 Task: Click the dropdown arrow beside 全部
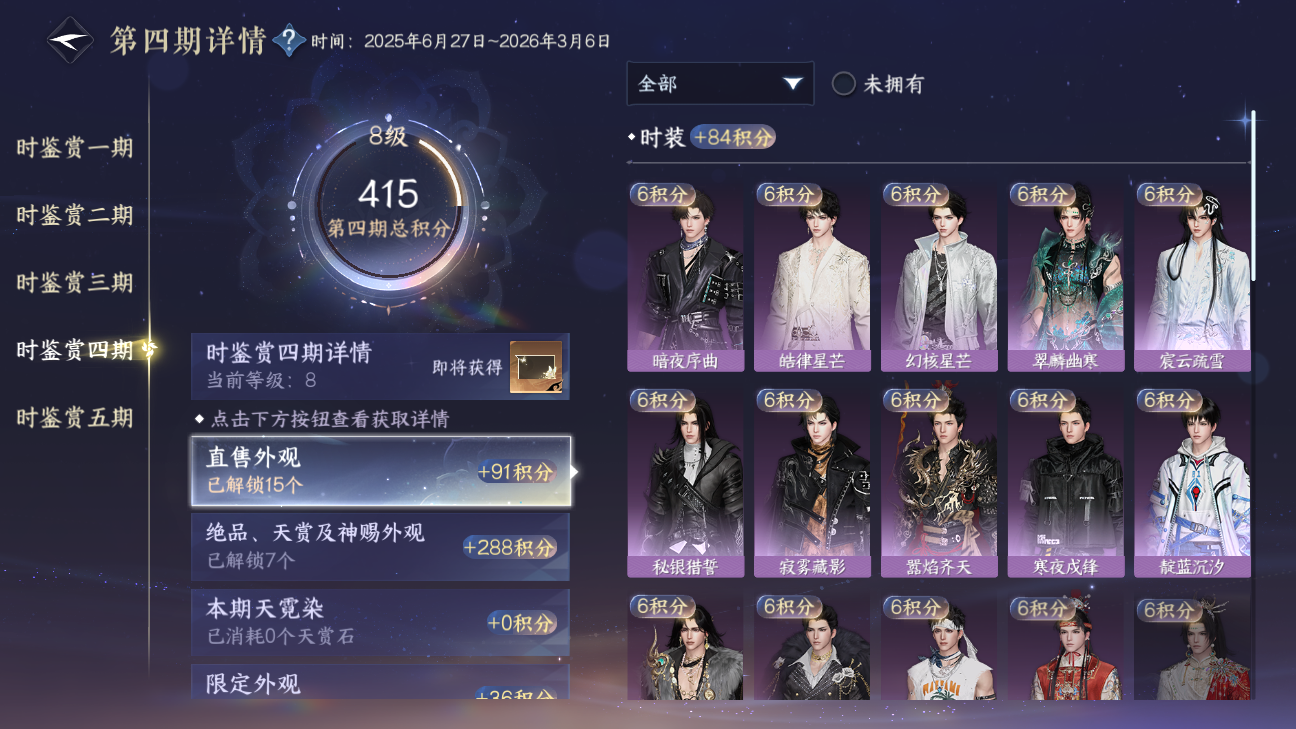(x=793, y=84)
